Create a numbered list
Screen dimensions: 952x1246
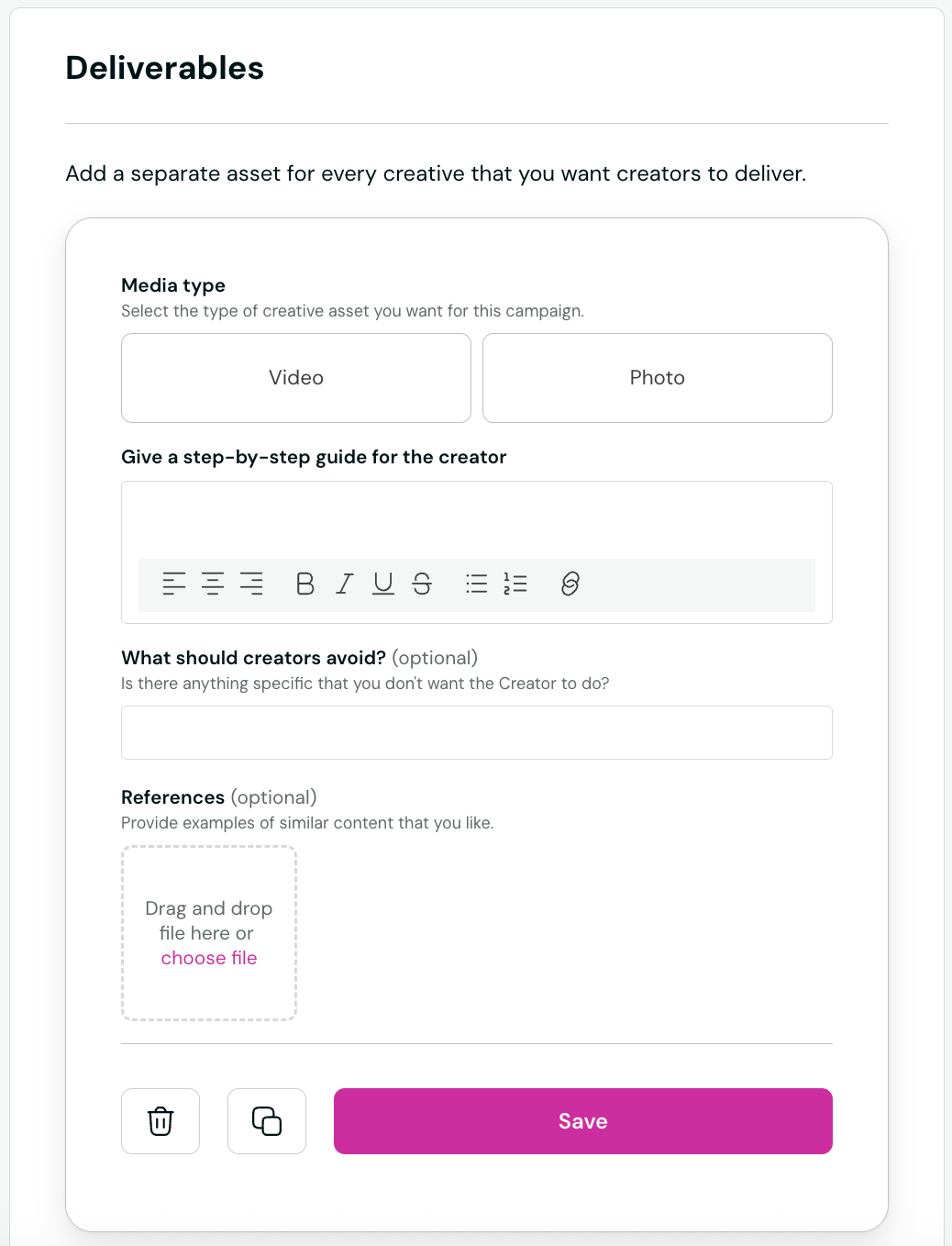pyautogui.click(x=515, y=584)
